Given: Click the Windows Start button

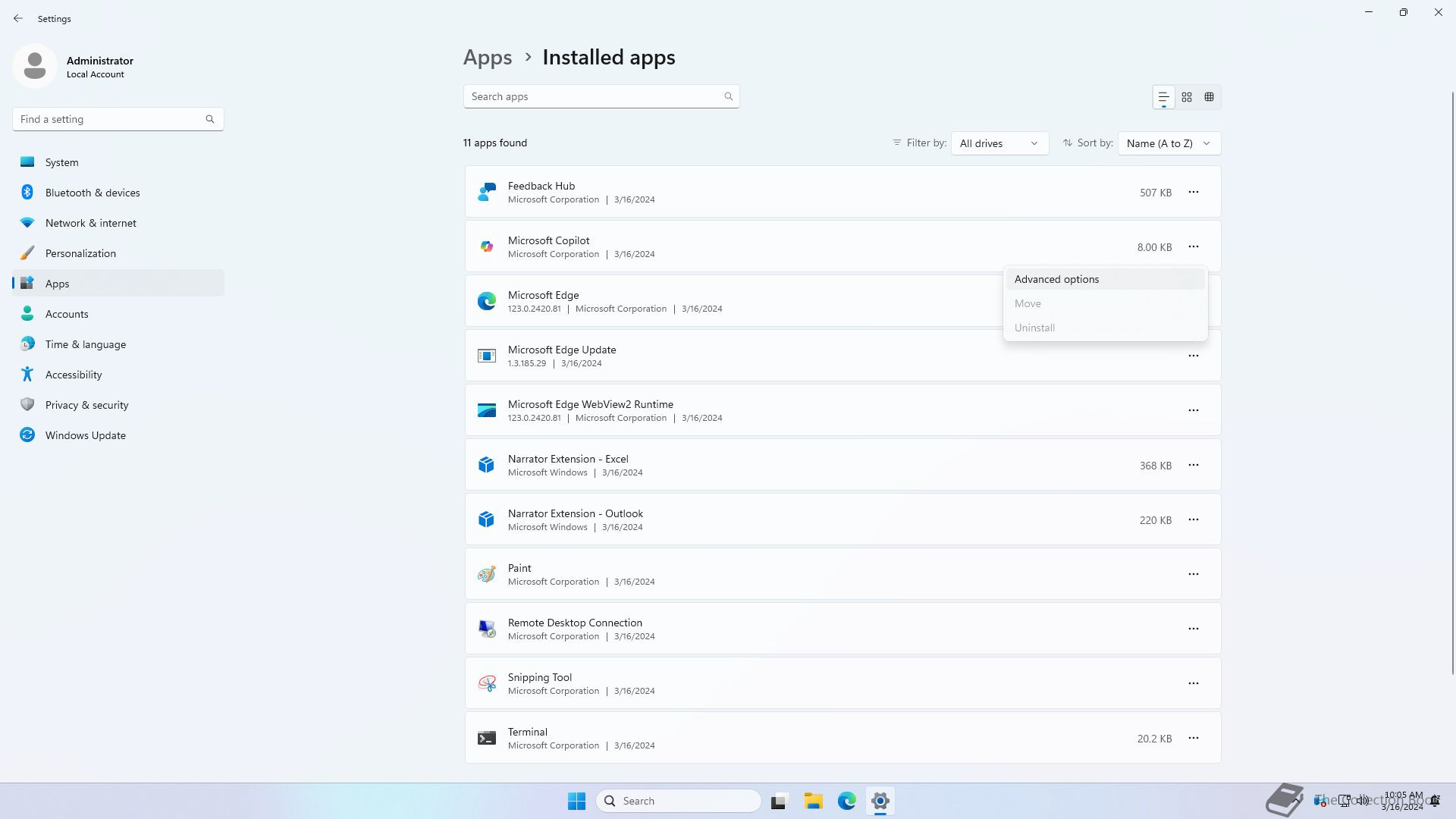Looking at the screenshot, I should [576, 801].
